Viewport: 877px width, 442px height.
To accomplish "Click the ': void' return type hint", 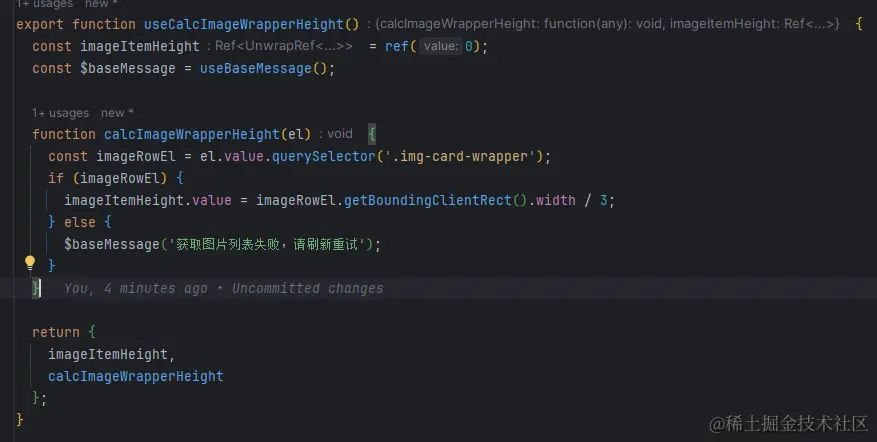I will click(336, 134).
